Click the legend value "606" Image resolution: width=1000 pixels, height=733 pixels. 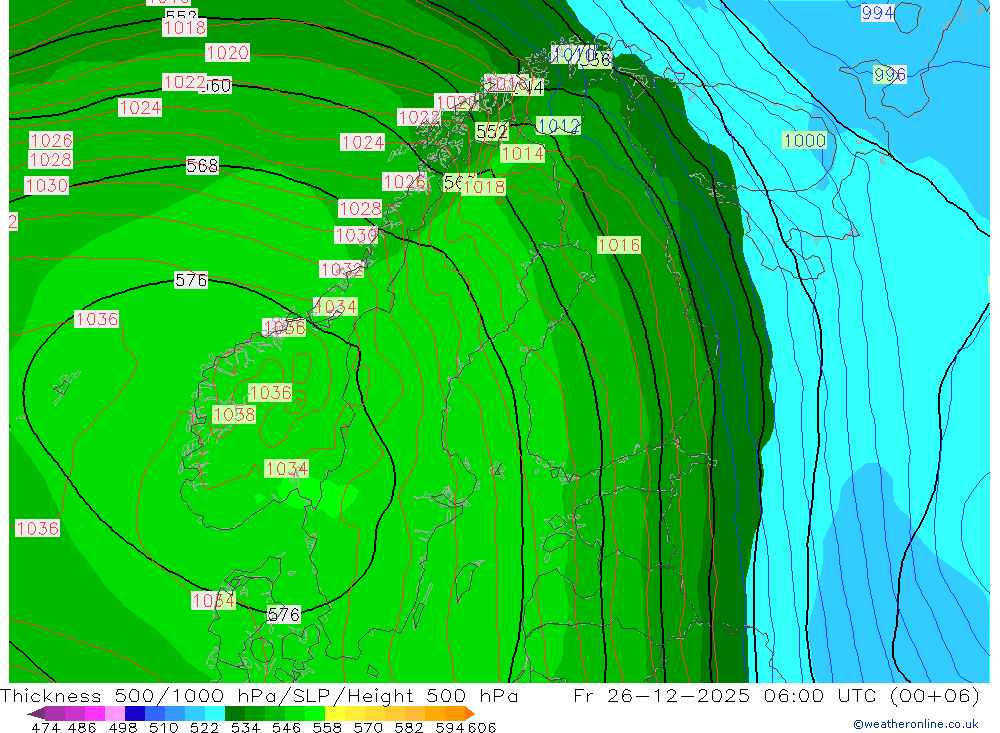(x=482, y=727)
